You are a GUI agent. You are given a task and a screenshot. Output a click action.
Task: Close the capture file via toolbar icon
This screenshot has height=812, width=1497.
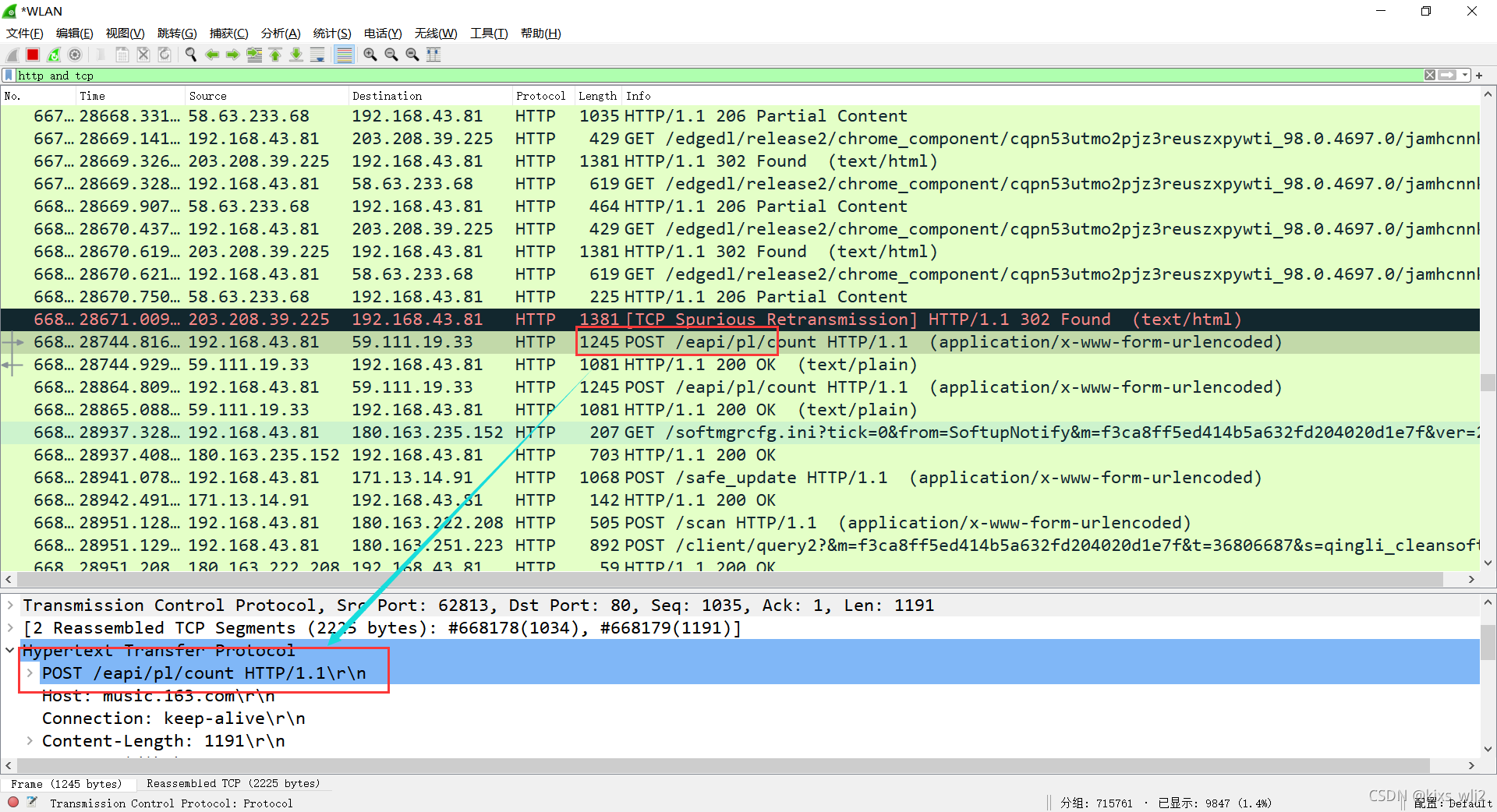pyautogui.click(x=143, y=55)
